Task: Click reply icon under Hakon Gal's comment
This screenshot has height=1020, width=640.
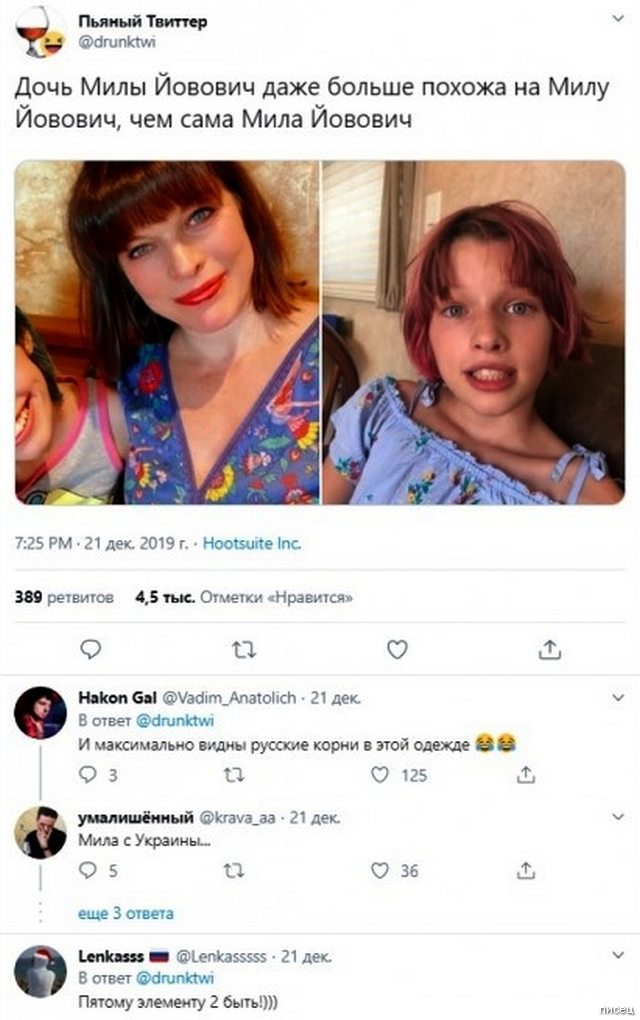Action: coord(88,774)
